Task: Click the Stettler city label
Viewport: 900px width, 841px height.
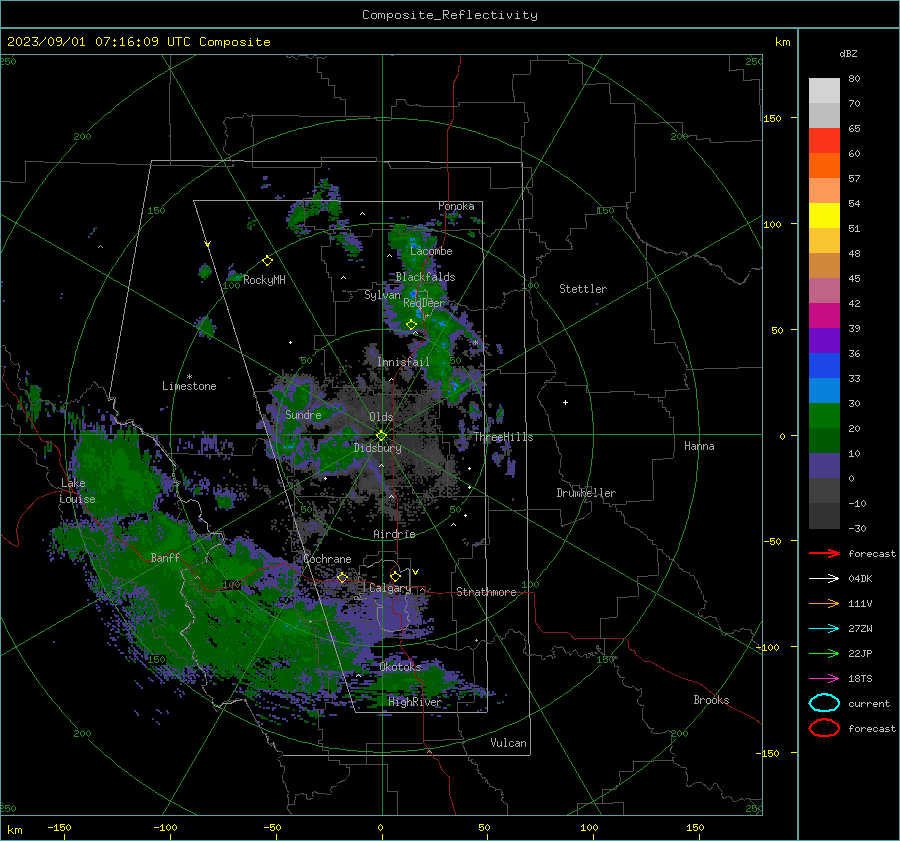Action: pyautogui.click(x=583, y=289)
